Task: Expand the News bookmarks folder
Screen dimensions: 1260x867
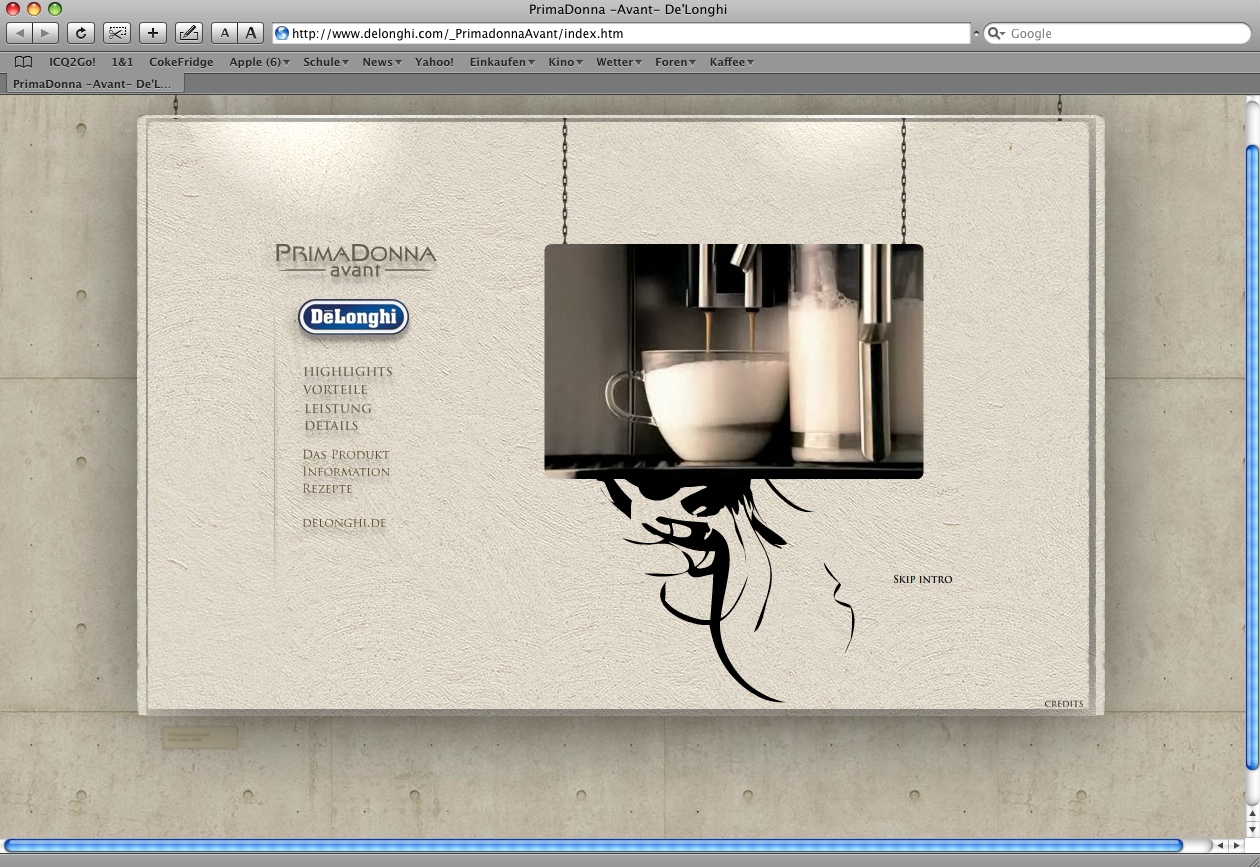Action: [381, 62]
